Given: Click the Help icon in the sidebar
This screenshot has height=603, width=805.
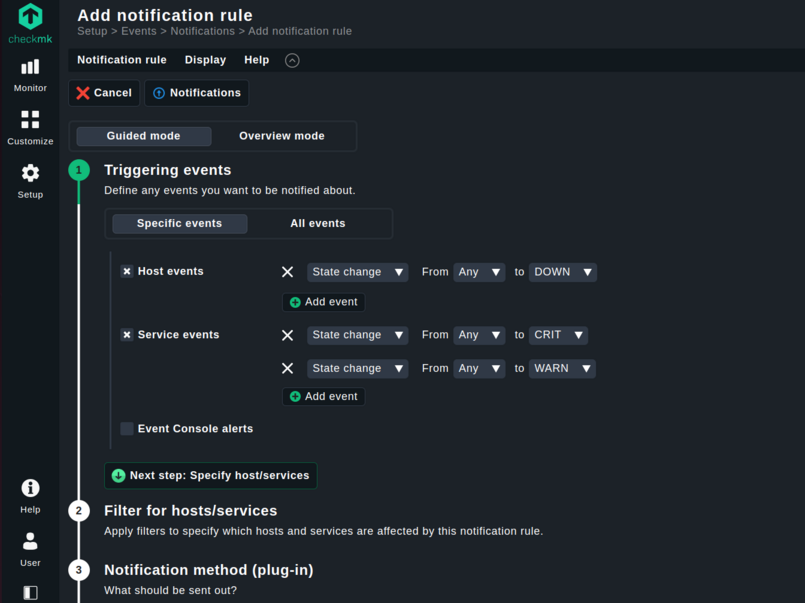Looking at the screenshot, I should 30,490.
